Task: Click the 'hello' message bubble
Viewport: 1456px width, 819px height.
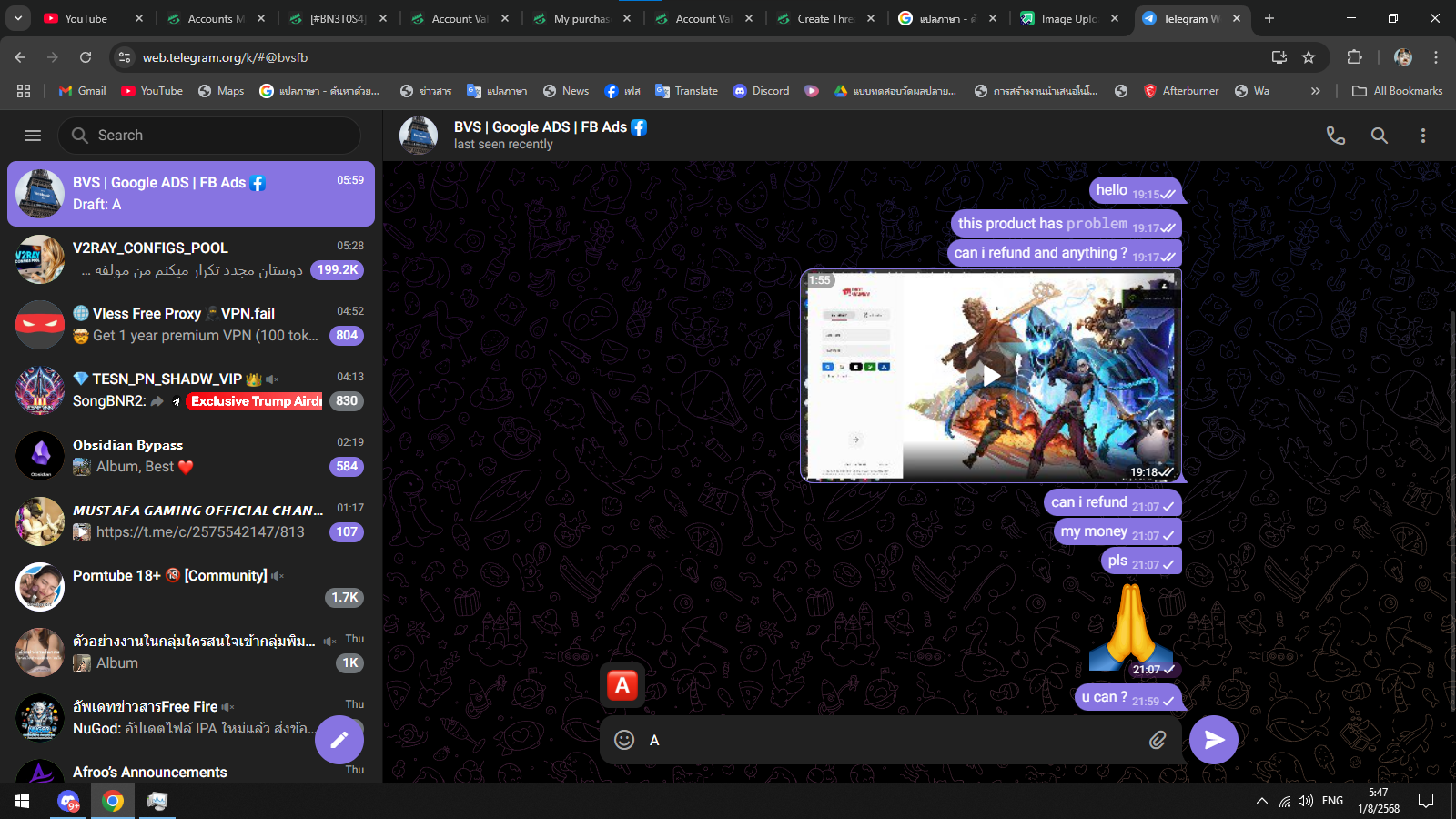Action: 1136,190
